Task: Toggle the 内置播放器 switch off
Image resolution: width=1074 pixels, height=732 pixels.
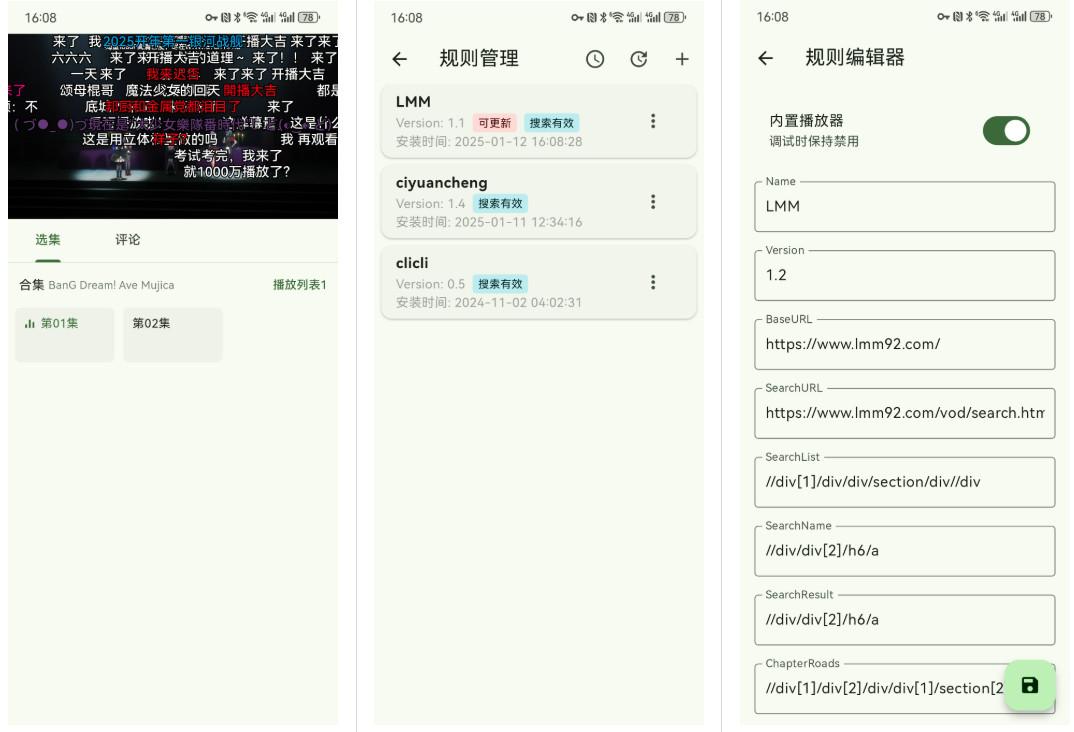Action: [x=1005, y=131]
